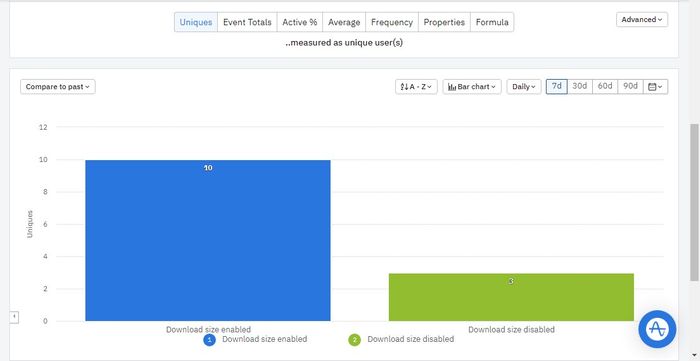Open the Daily interval dropdown
700x361 pixels.
tap(524, 87)
